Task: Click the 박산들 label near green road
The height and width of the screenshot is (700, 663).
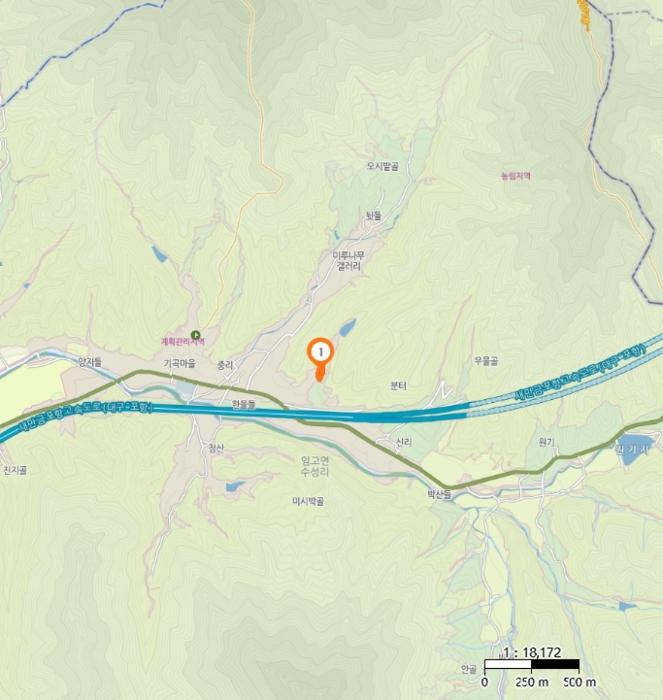Action: (440, 494)
